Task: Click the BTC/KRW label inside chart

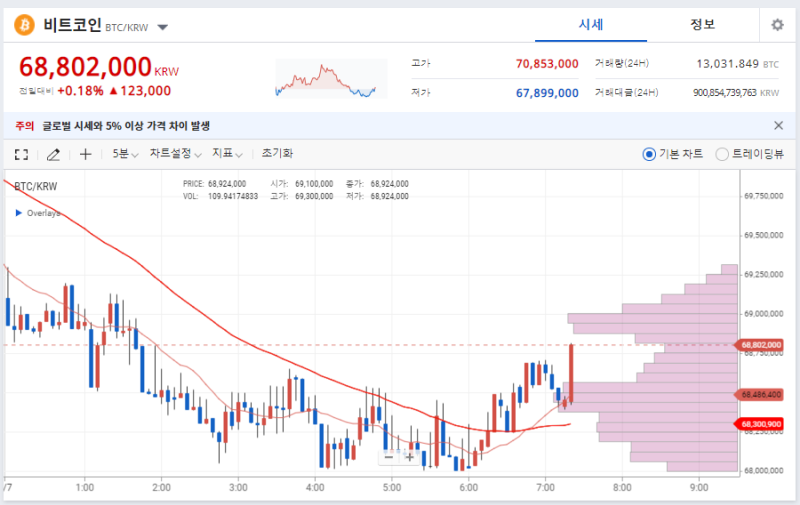Action: (x=36, y=186)
